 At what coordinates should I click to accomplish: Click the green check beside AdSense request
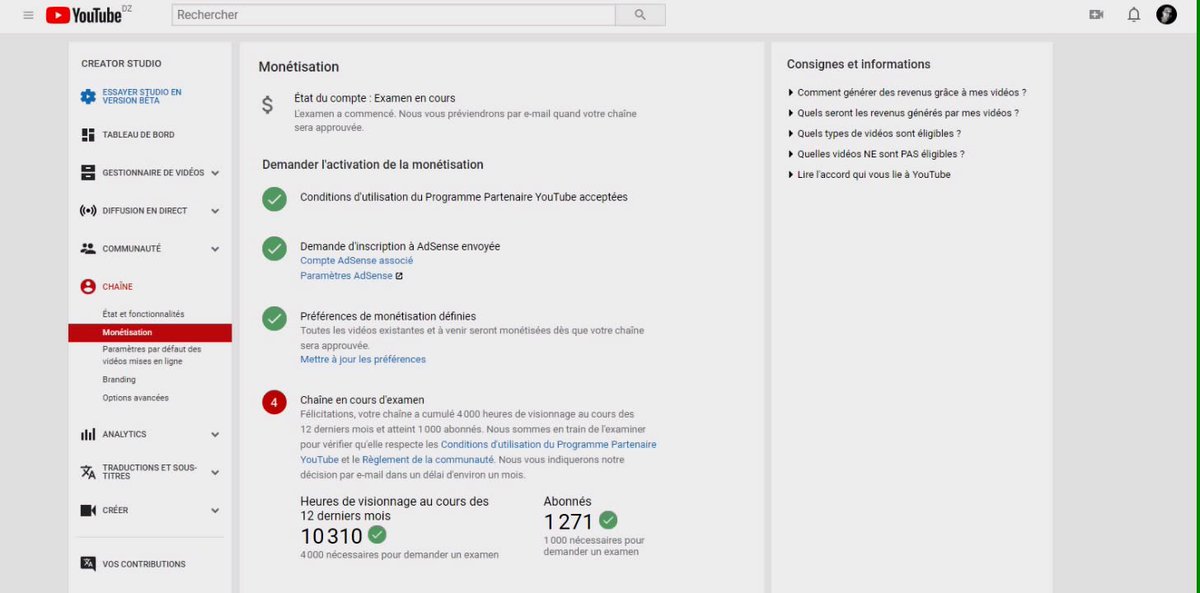point(274,248)
